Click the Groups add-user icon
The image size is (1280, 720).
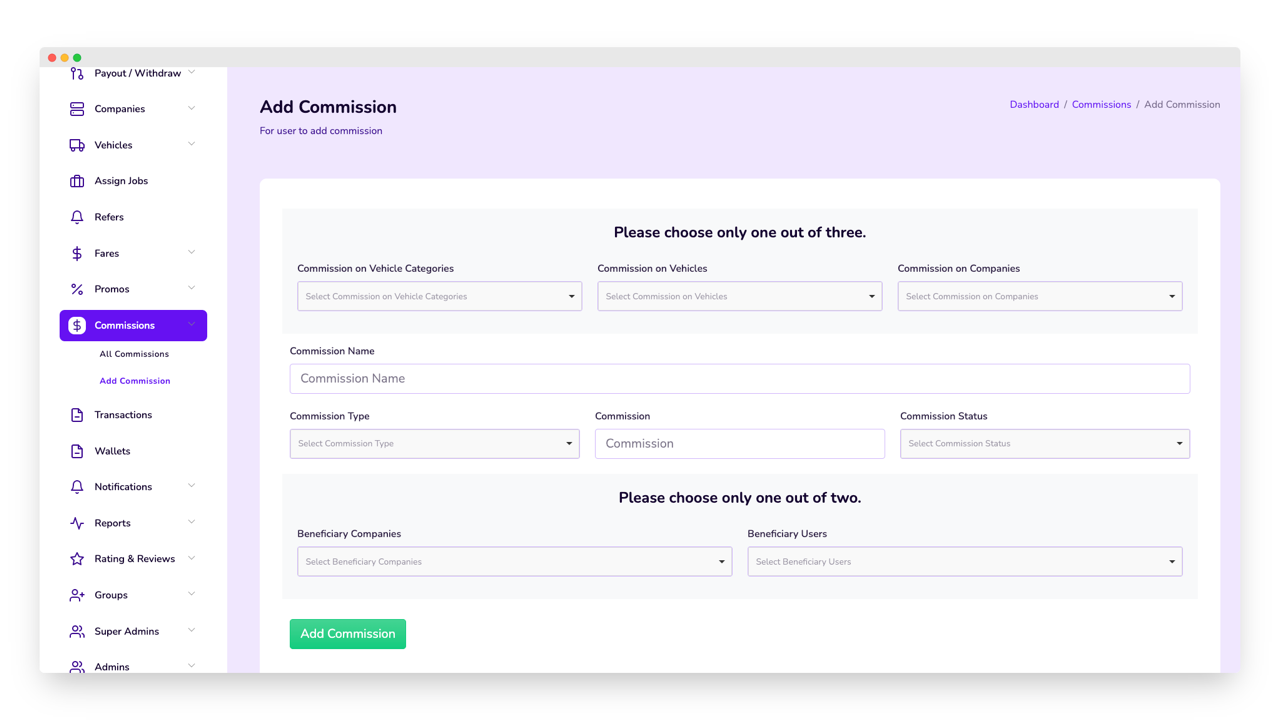77,595
